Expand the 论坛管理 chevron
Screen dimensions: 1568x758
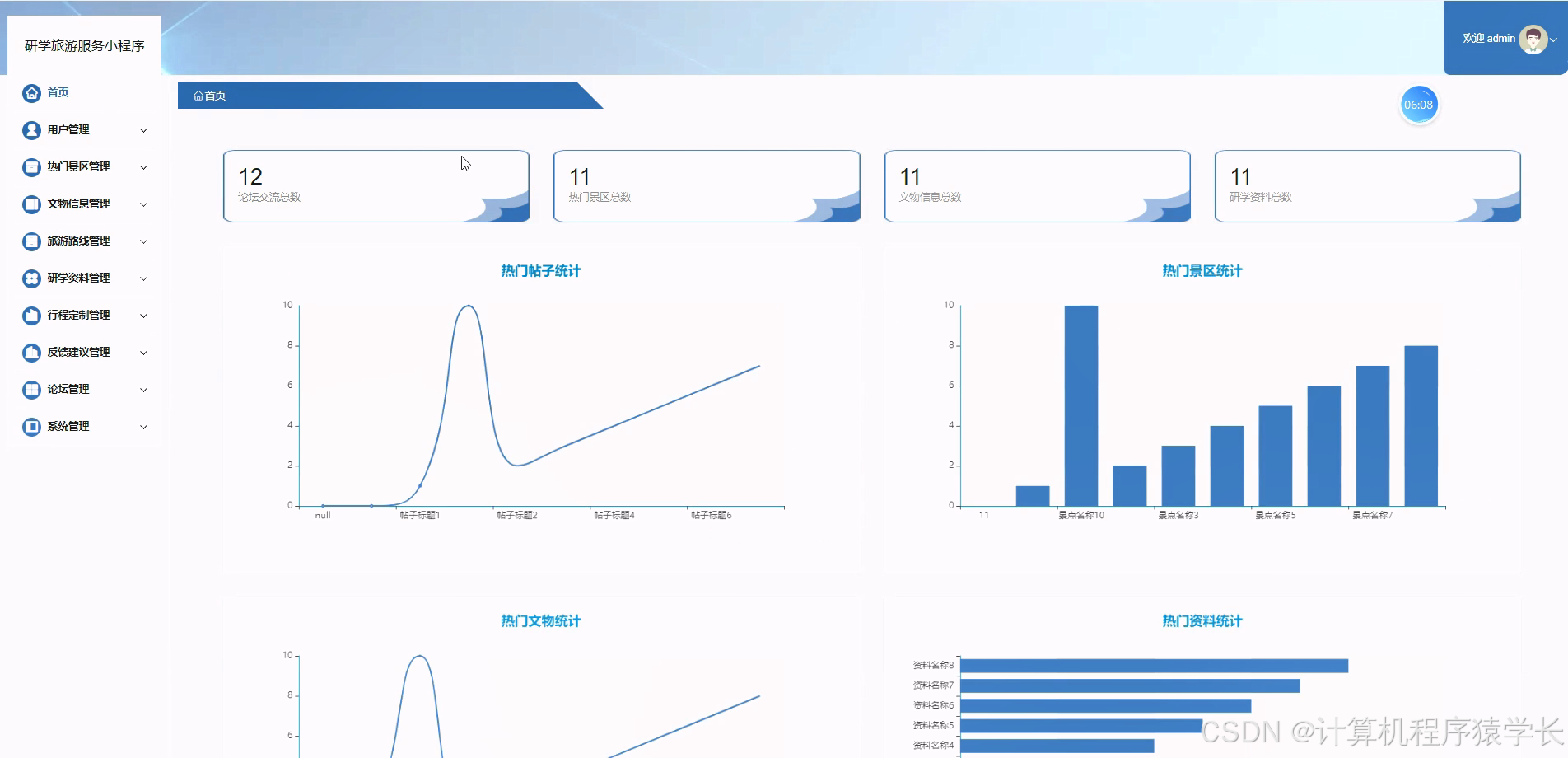click(x=143, y=390)
